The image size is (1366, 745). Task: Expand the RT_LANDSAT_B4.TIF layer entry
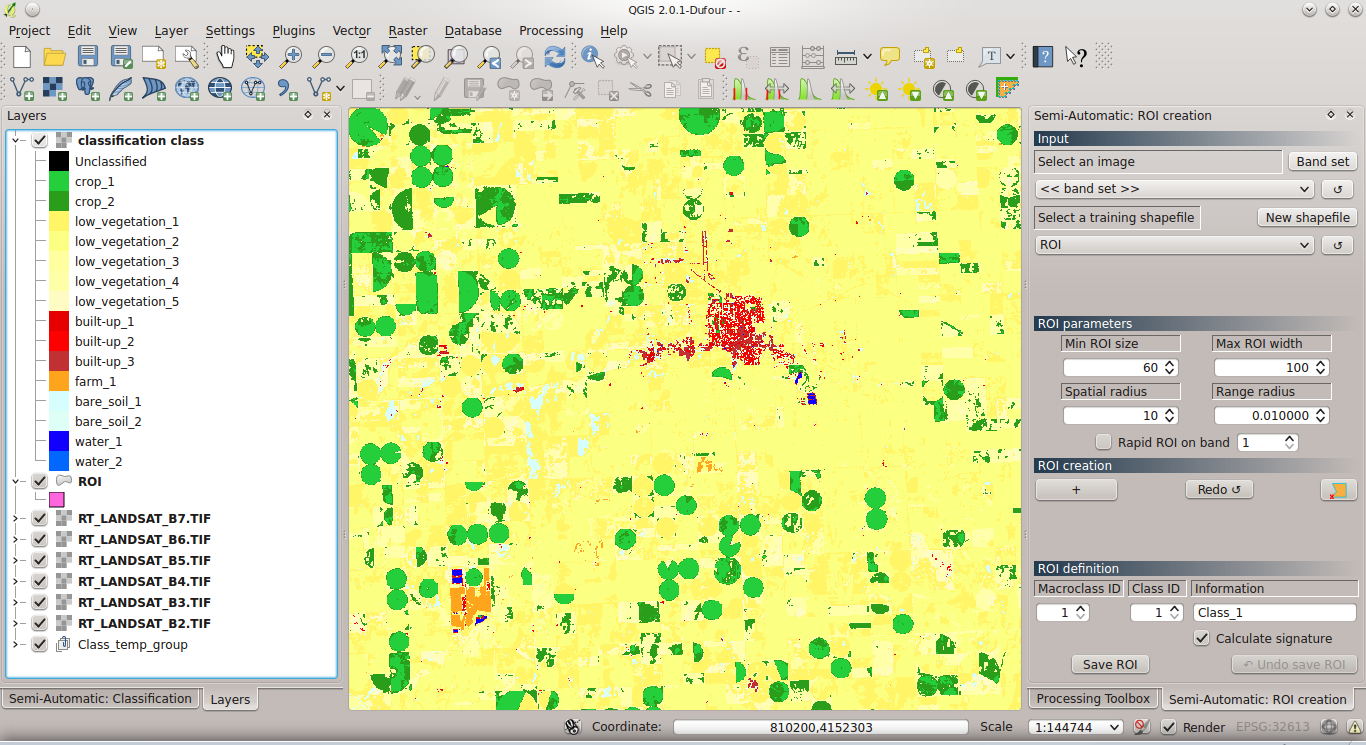click(x=13, y=581)
